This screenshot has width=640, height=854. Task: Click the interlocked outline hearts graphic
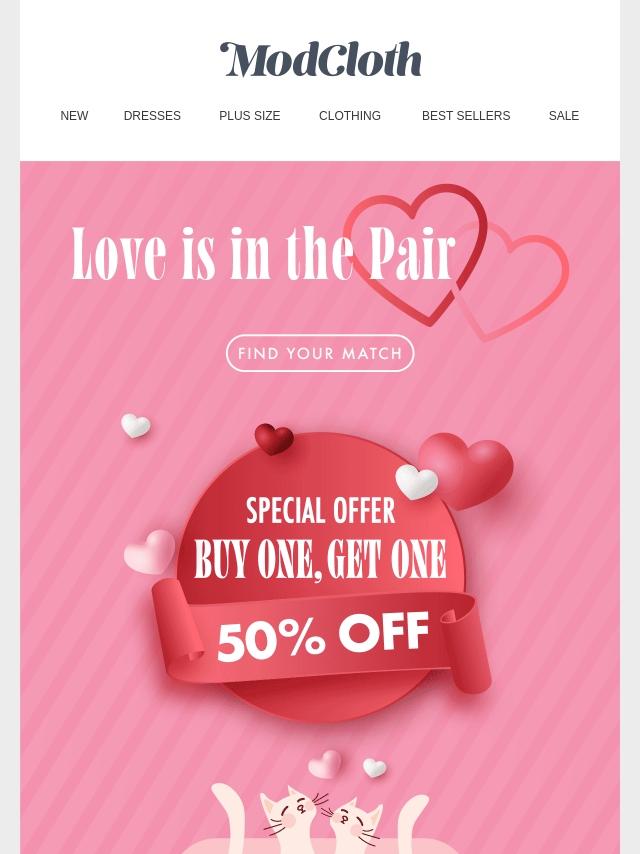coord(456,262)
